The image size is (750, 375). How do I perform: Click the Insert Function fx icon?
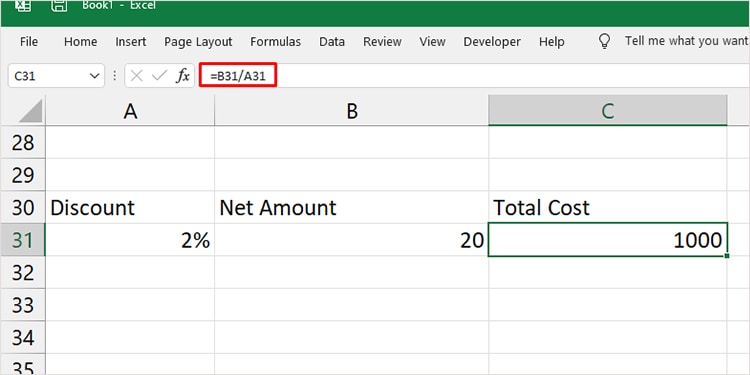click(x=183, y=76)
